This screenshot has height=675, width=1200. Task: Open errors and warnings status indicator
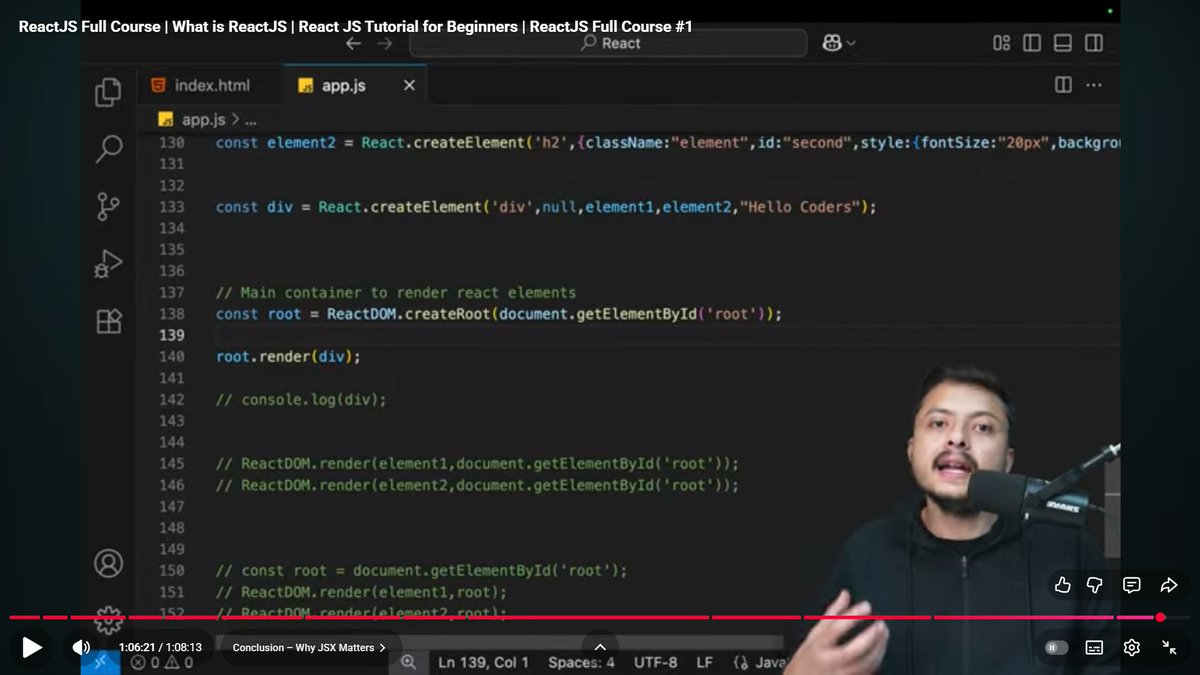click(162, 662)
